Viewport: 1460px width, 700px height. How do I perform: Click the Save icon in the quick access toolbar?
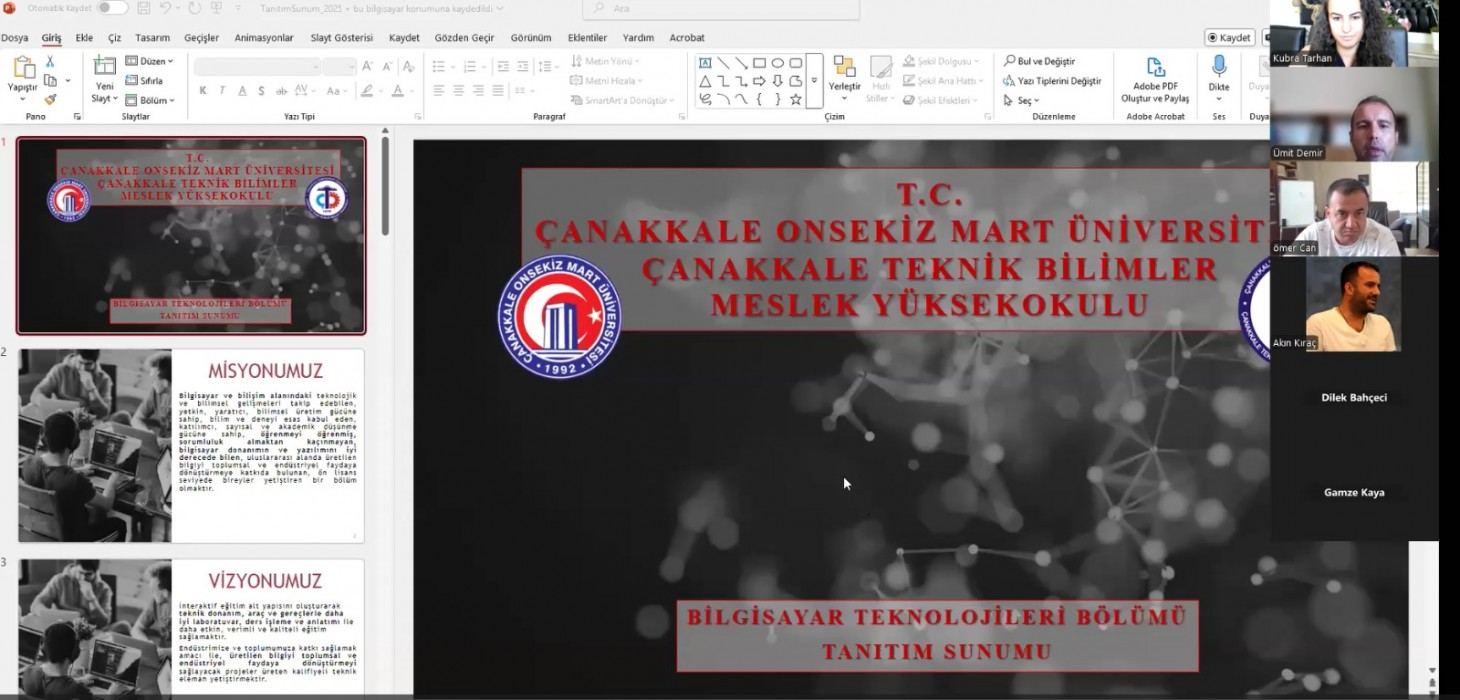click(144, 8)
